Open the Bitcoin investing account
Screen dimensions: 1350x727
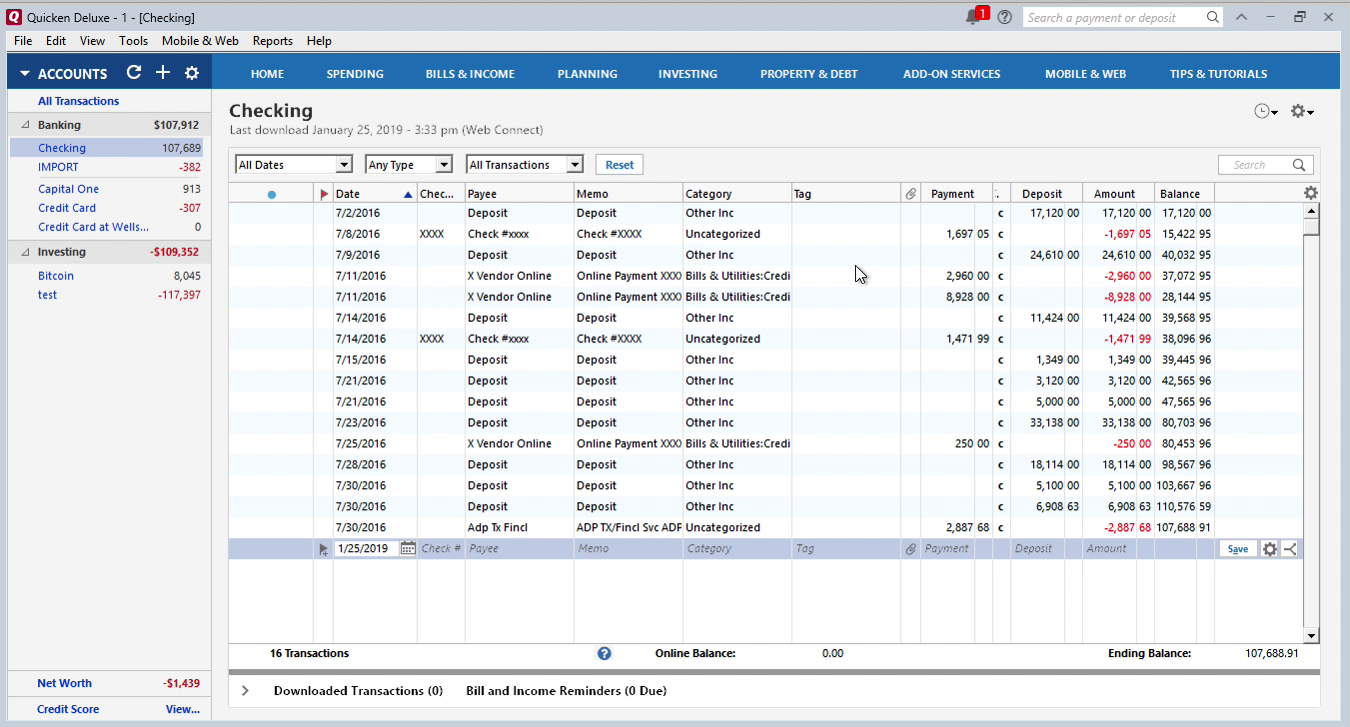pos(56,276)
